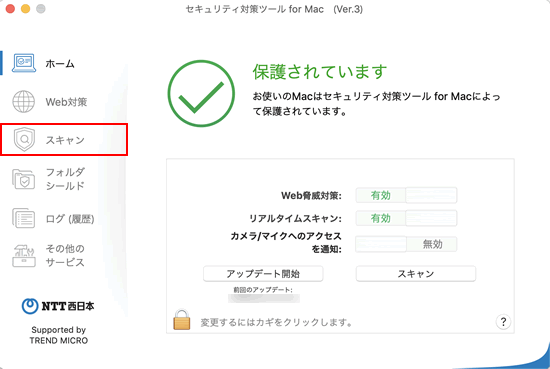Image resolution: width=550 pixels, height=369 pixels.
Task: Open help with the question mark icon
Action: point(503,322)
